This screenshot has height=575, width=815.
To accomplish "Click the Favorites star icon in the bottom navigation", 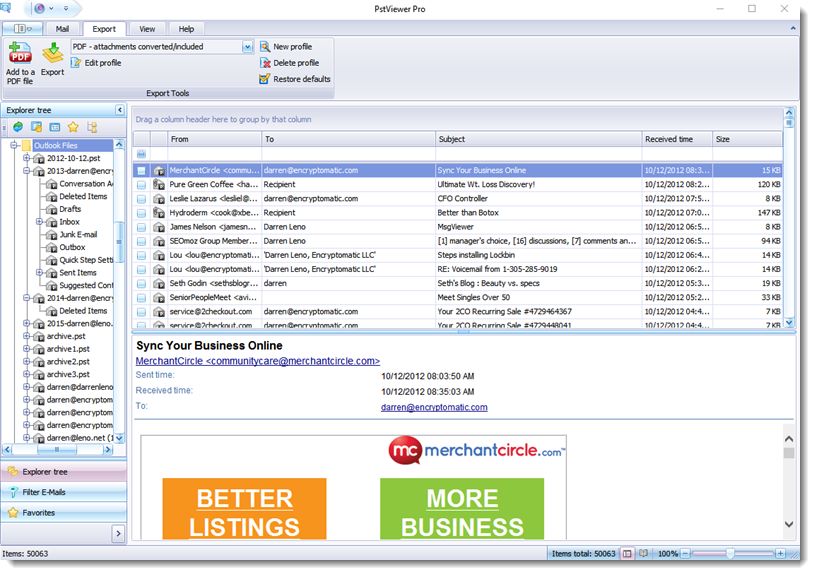I will (x=14, y=513).
